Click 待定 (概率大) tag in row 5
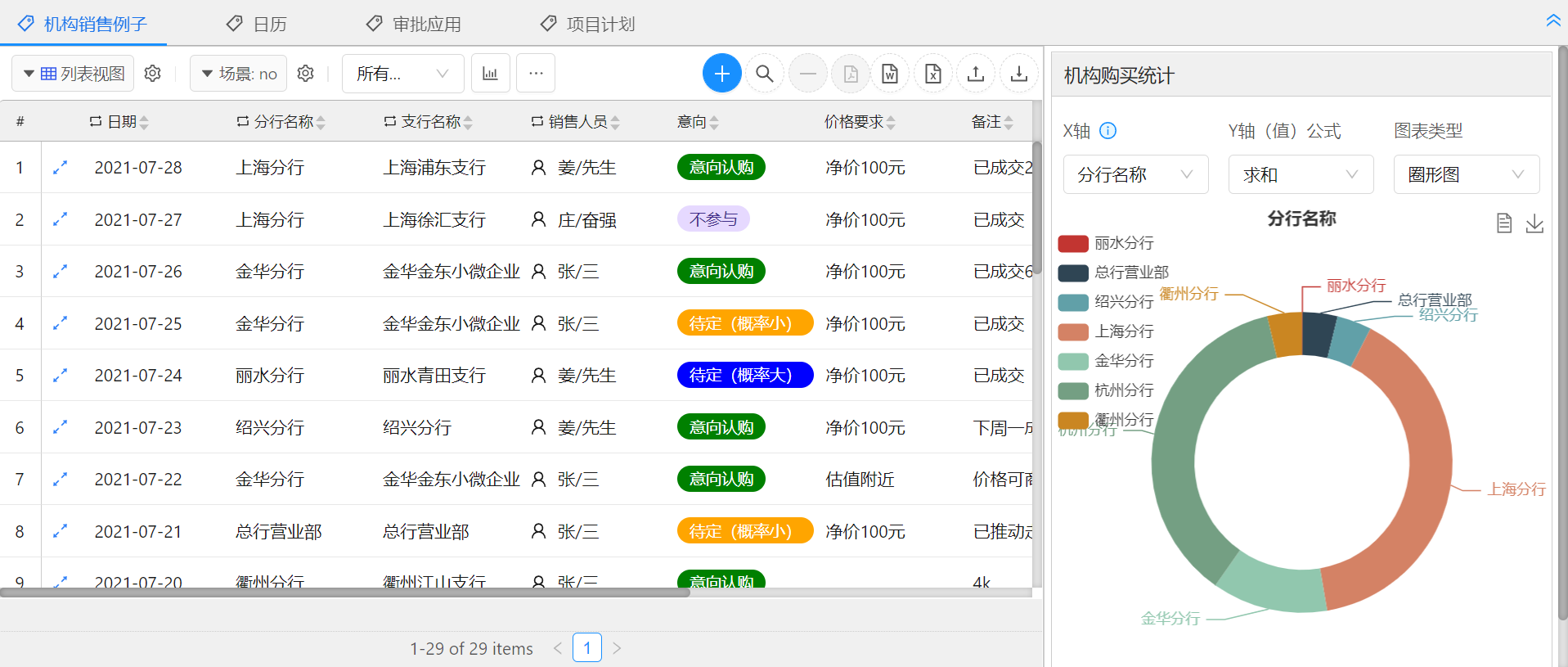 (x=745, y=375)
